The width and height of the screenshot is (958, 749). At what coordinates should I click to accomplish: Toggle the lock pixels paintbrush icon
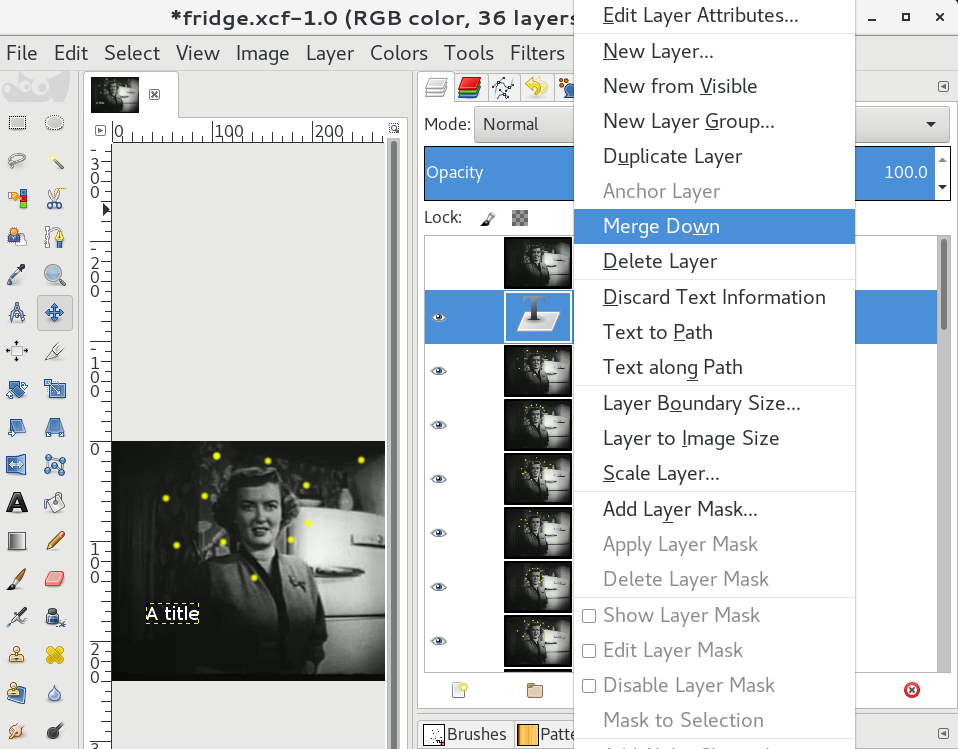[x=487, y=217]
